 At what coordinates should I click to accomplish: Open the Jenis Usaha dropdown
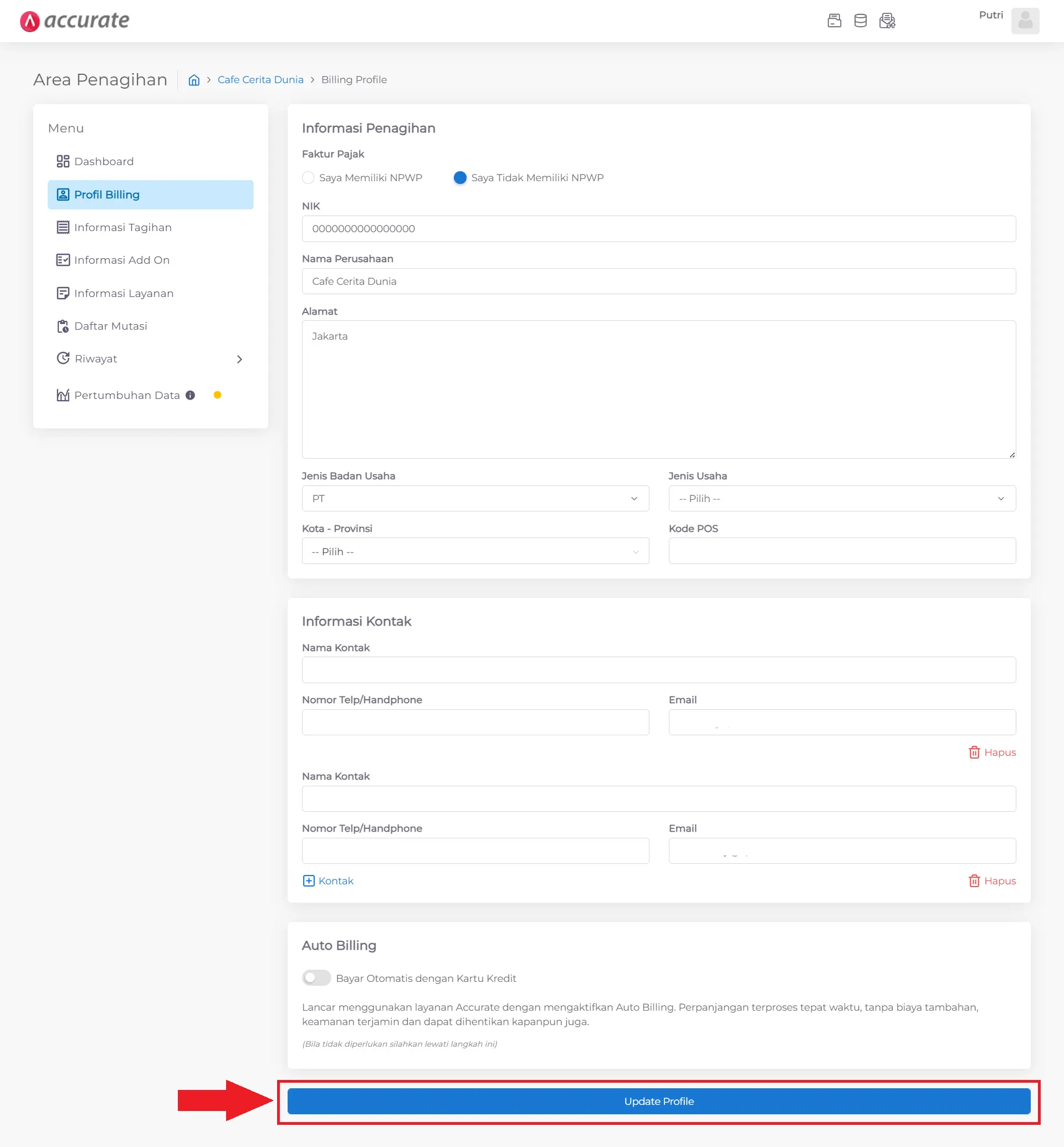[x=842, y=499]
